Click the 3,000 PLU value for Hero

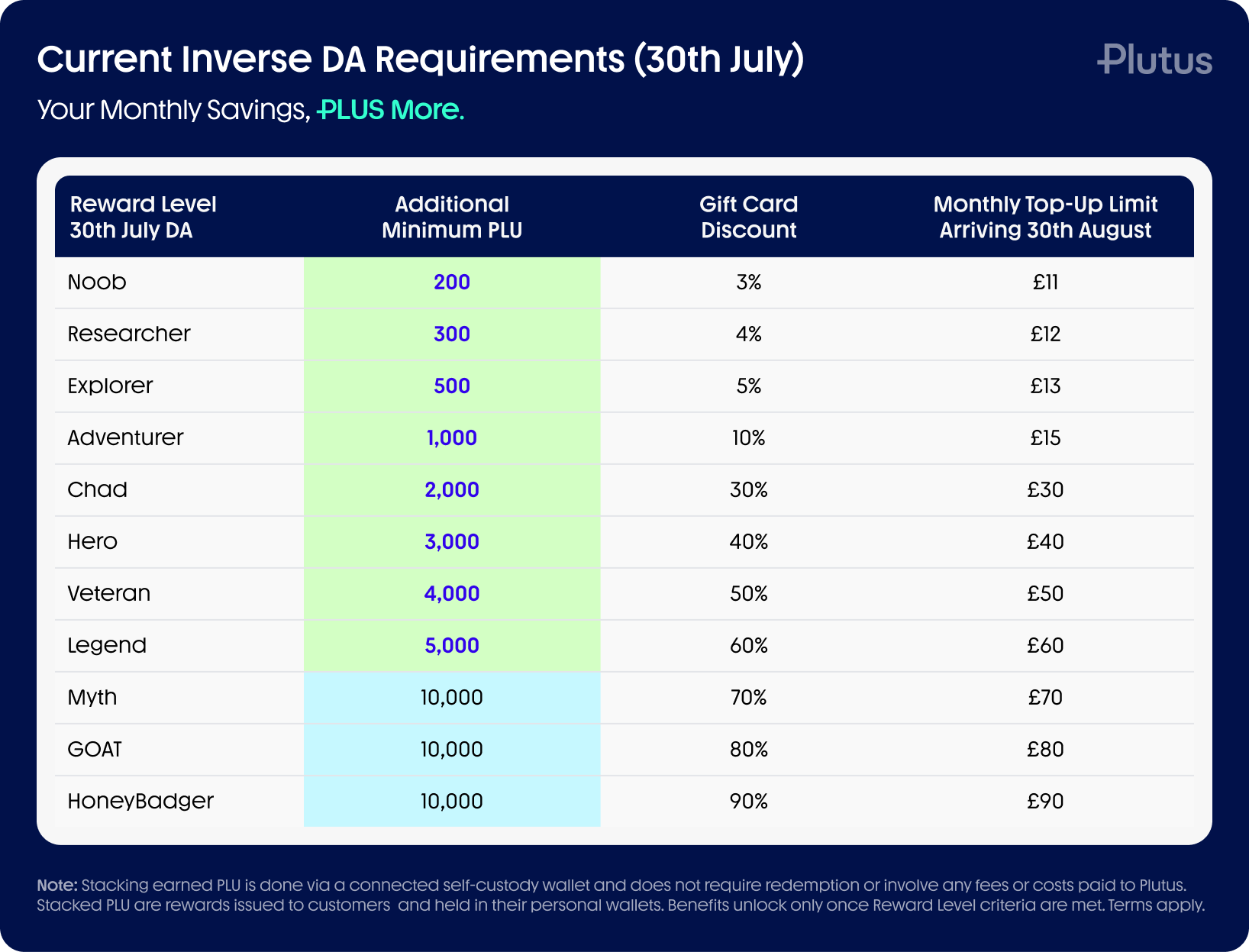(452, 541)
